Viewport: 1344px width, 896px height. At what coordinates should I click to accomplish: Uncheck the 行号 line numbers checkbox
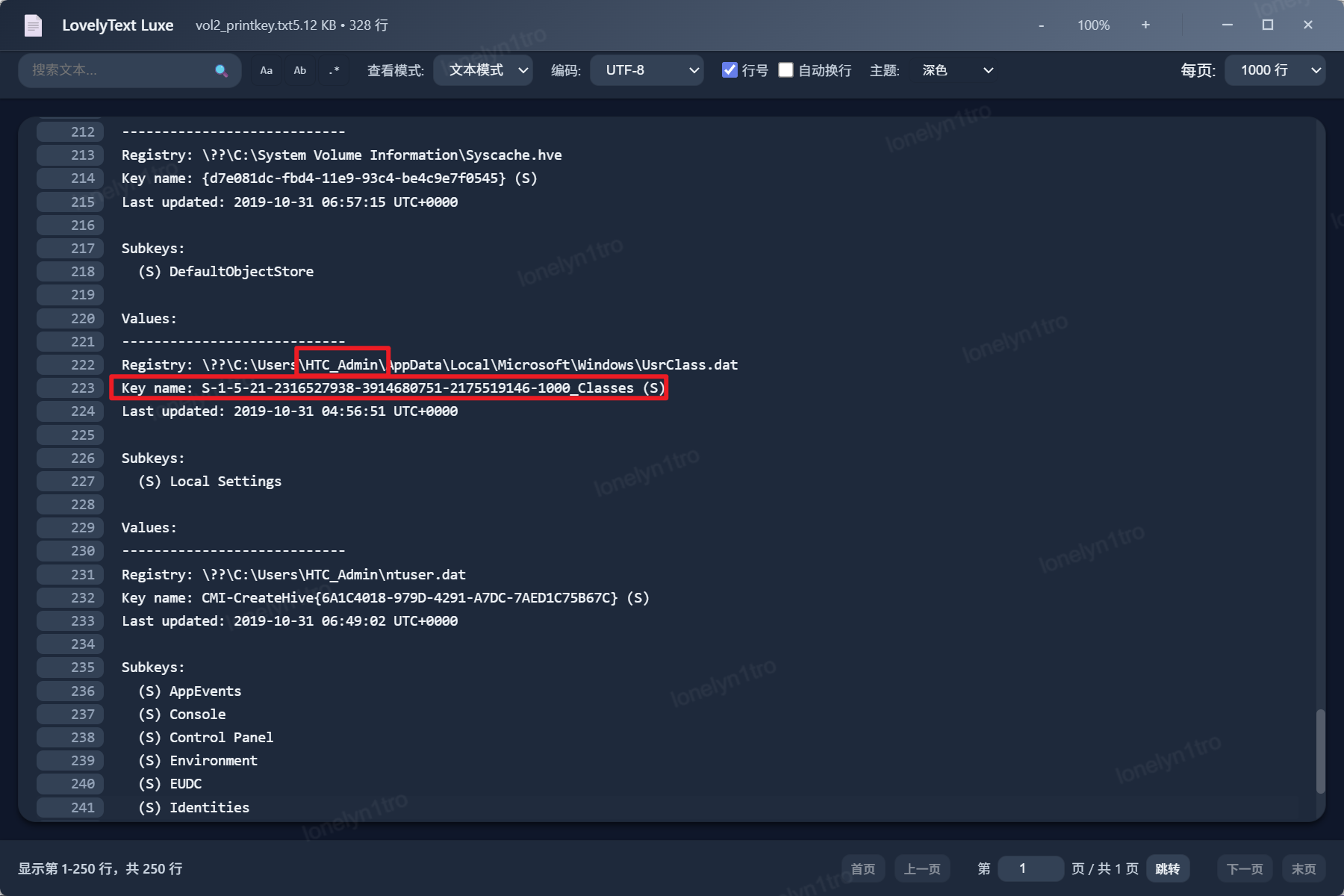(x=730, y=70)
